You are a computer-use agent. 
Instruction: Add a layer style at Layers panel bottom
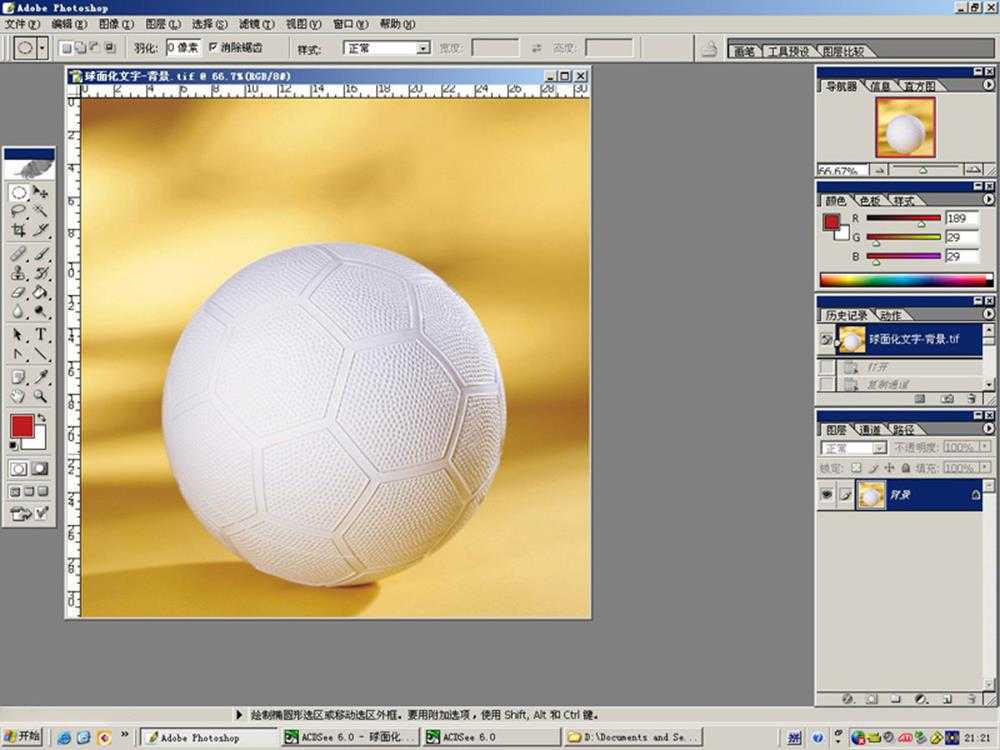[848, 699]
